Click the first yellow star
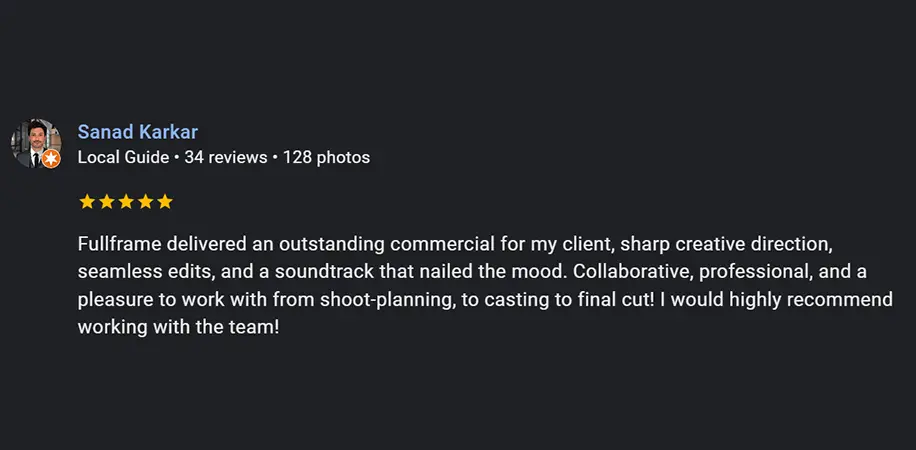Screen dimensions: 916x450 pyautogui.click(x=87, y=202)
